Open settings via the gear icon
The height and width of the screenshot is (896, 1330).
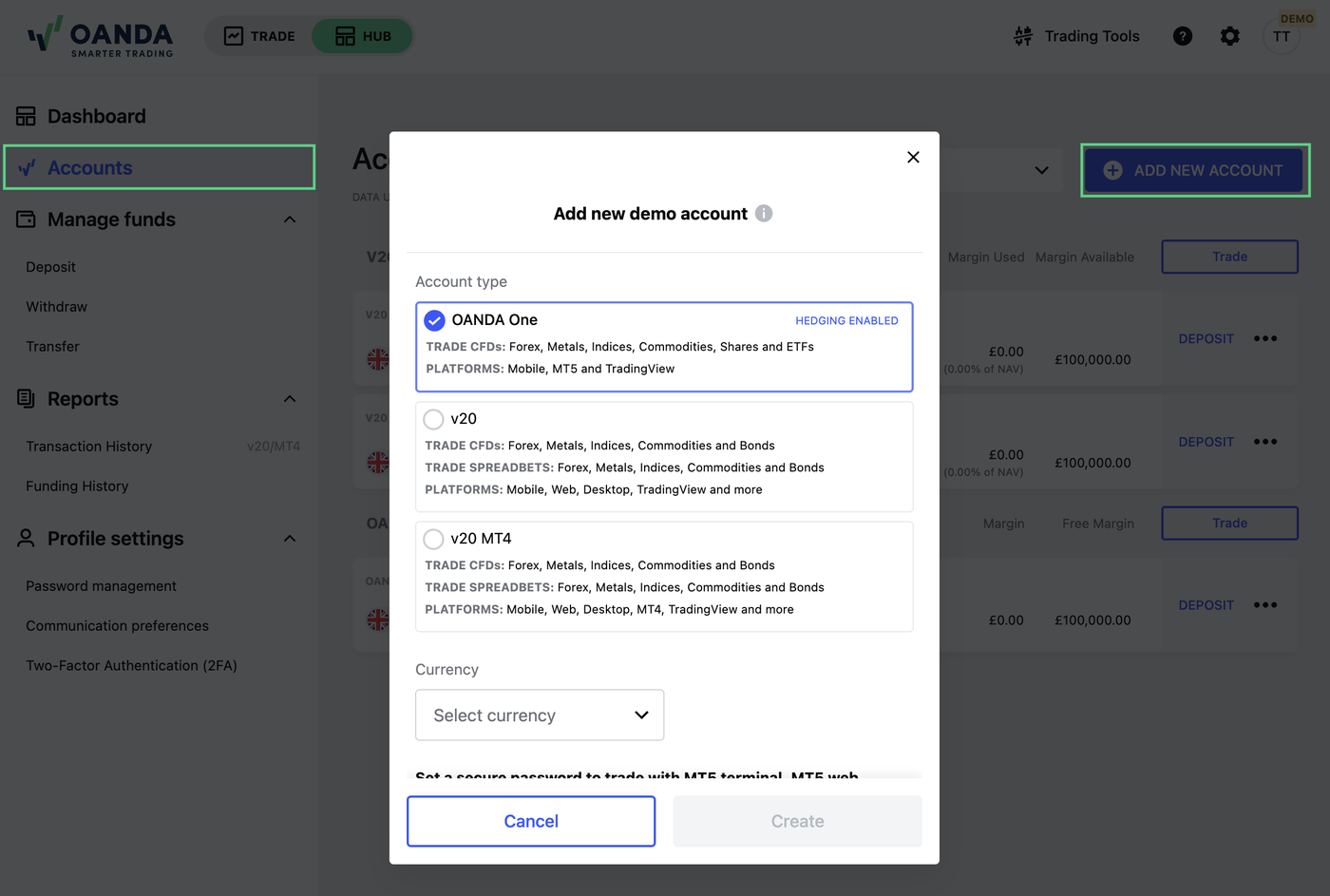[x=1230, y=36]
